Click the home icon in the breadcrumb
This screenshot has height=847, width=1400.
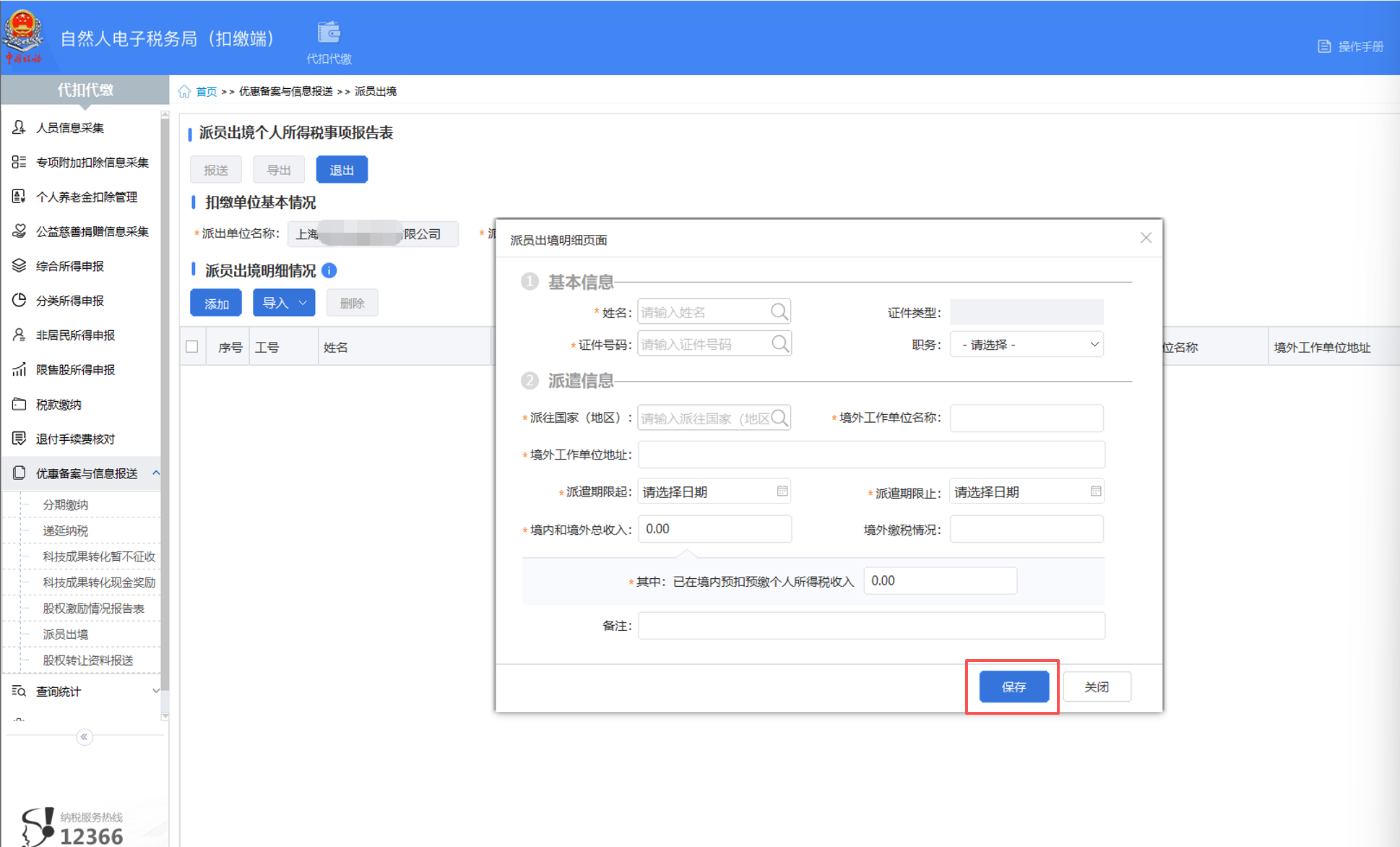point(183,91)
